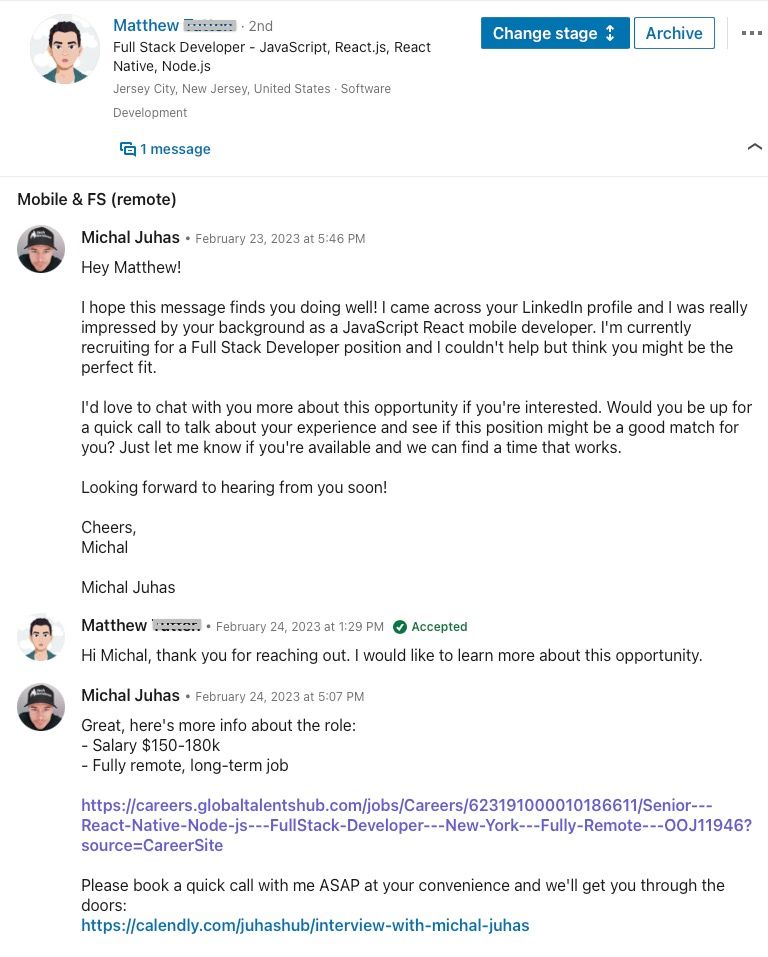Click the Accepted status label
This screenshot has height=957, width=768.
(439, 627)
